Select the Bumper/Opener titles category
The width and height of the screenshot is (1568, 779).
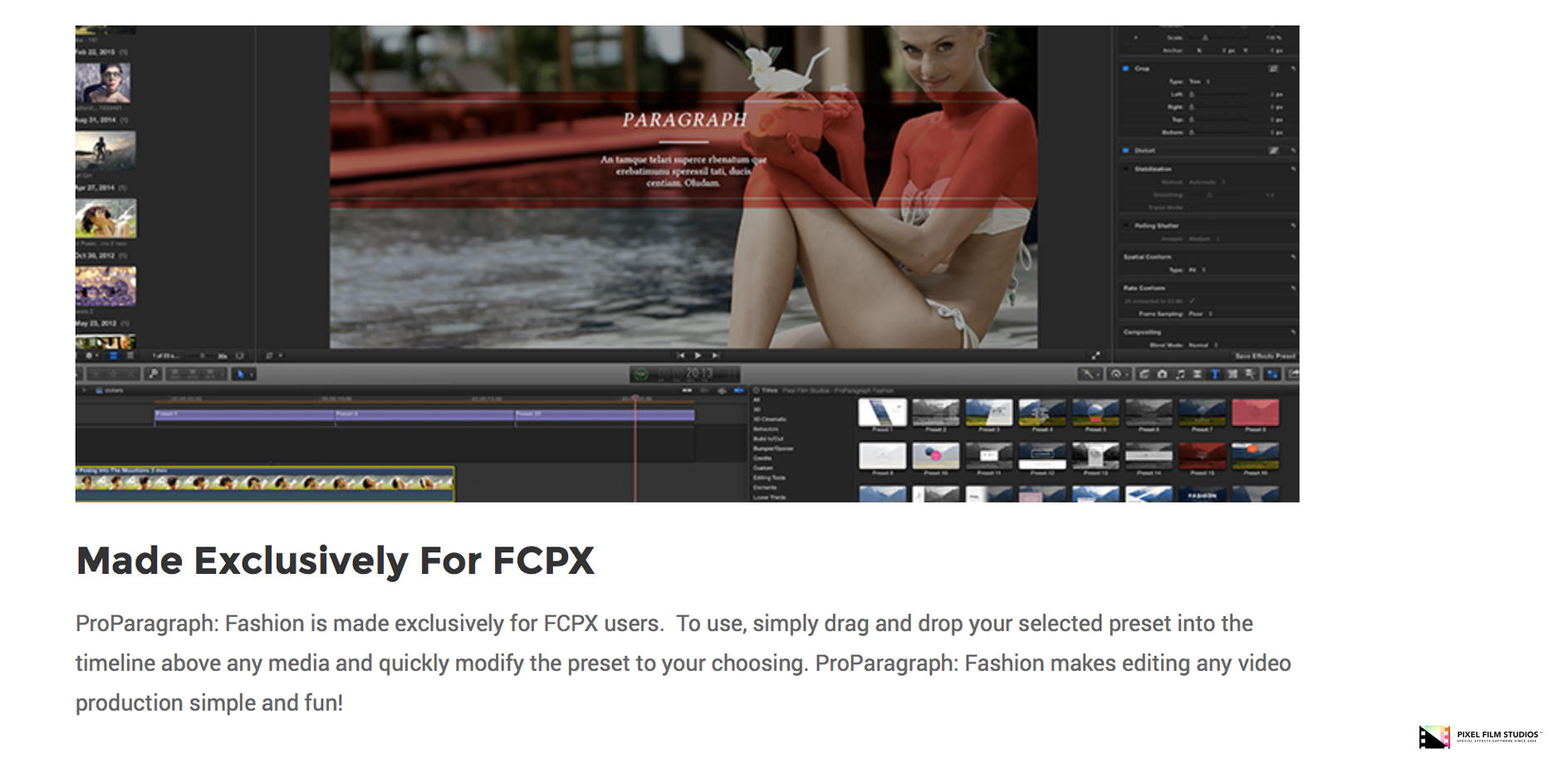click(773, 448)
